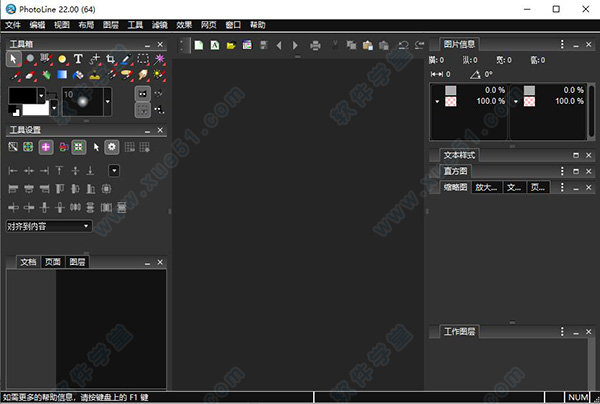Open the 滤镜 menu

tap(160, 25)
